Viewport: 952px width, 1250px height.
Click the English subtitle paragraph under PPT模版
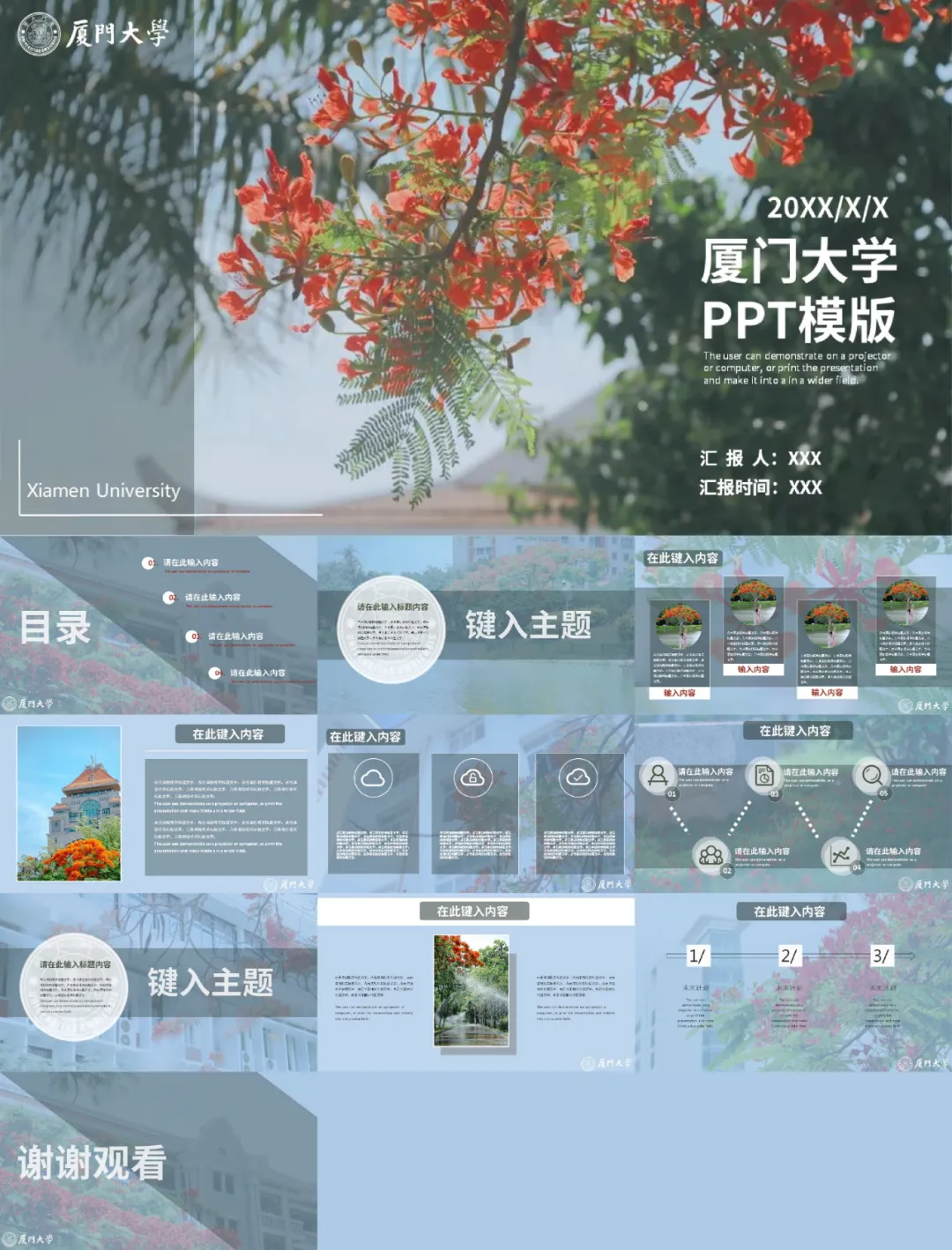tap(797, 368)
